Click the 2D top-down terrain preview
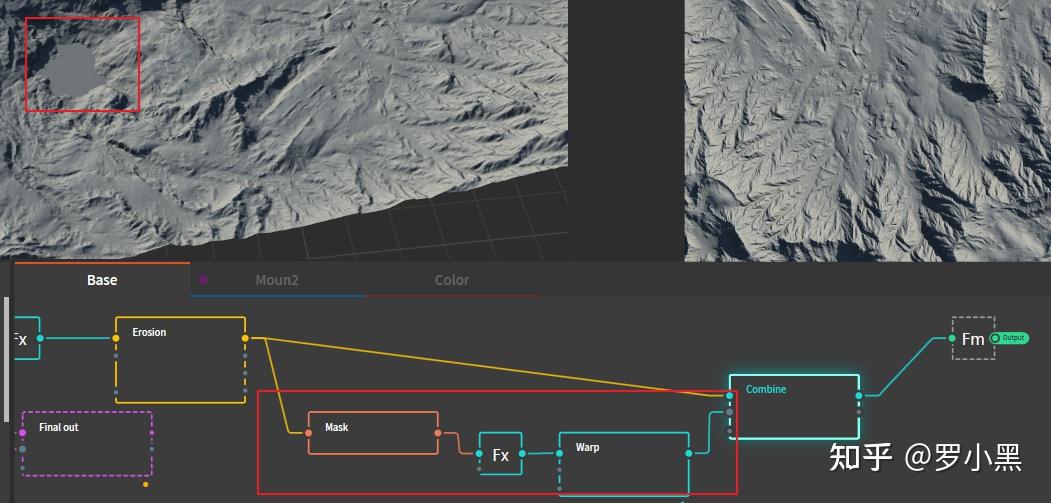Viewport: 1051px width, 503px height. (x=867, y=131)
